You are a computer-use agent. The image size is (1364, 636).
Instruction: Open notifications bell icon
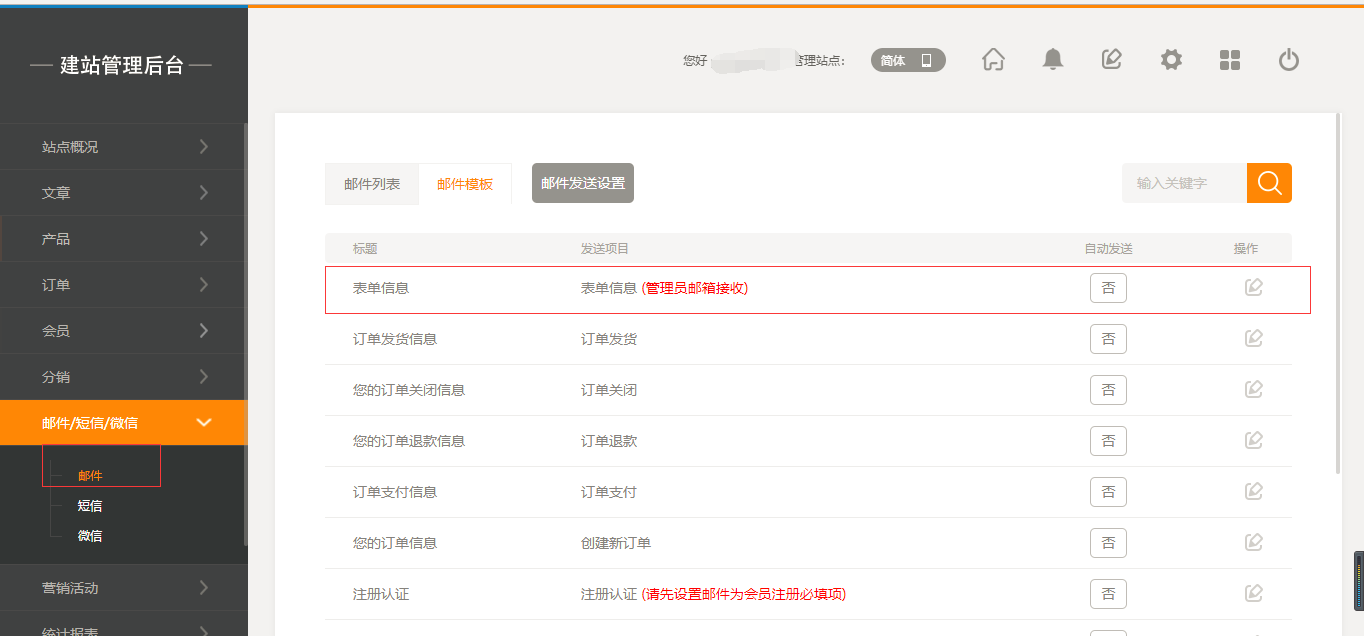(1052, 60)
